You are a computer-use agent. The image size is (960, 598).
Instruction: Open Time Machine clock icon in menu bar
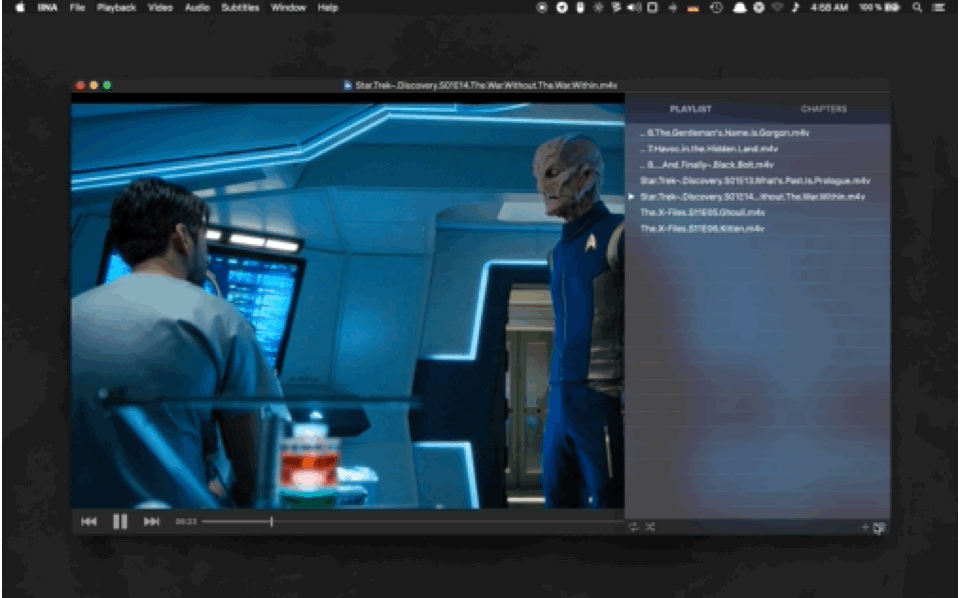[x=716, y=7]
